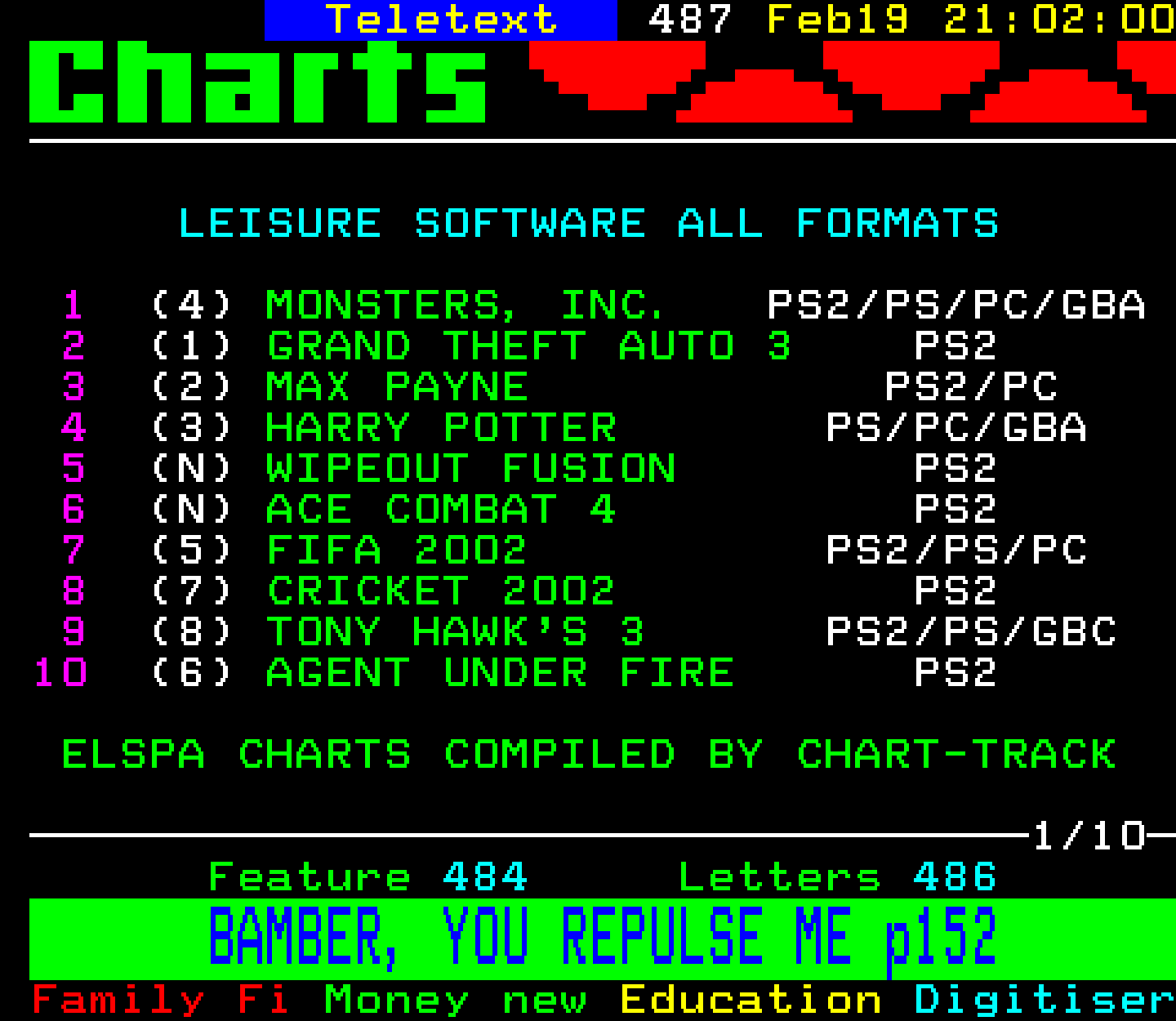Click page number 487 in header
The image size is (1176, 1021).
click(690, 20)
